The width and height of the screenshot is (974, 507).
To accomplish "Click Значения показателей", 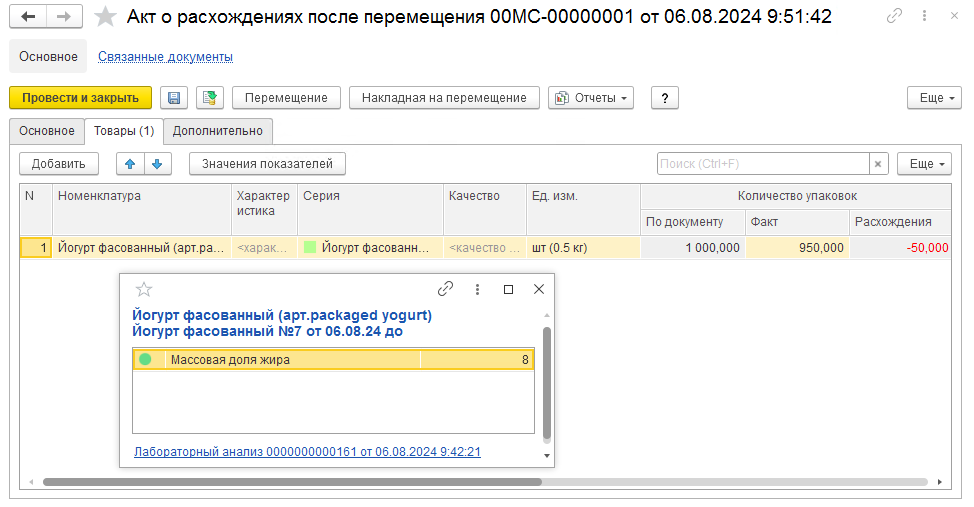I will coord(267,164).
